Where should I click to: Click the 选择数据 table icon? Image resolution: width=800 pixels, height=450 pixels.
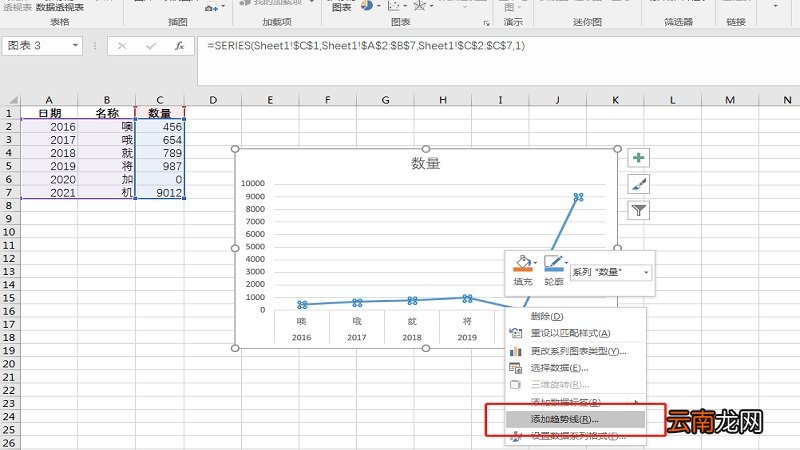[516, 368]
